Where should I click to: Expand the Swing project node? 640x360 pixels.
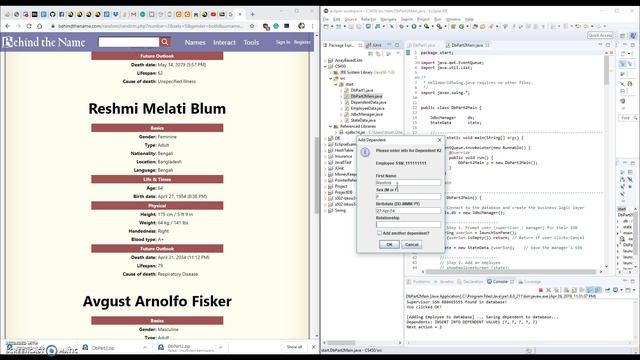(325, 211)
